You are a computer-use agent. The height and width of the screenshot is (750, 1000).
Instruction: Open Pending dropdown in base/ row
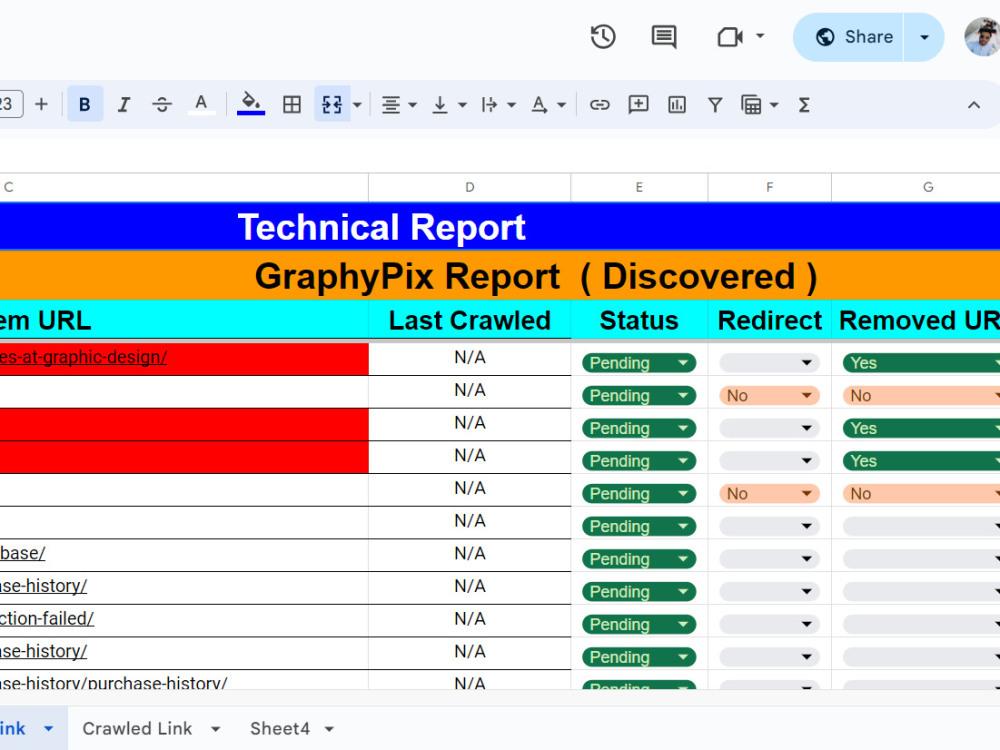pyautogui.click(x=638, y=559)
